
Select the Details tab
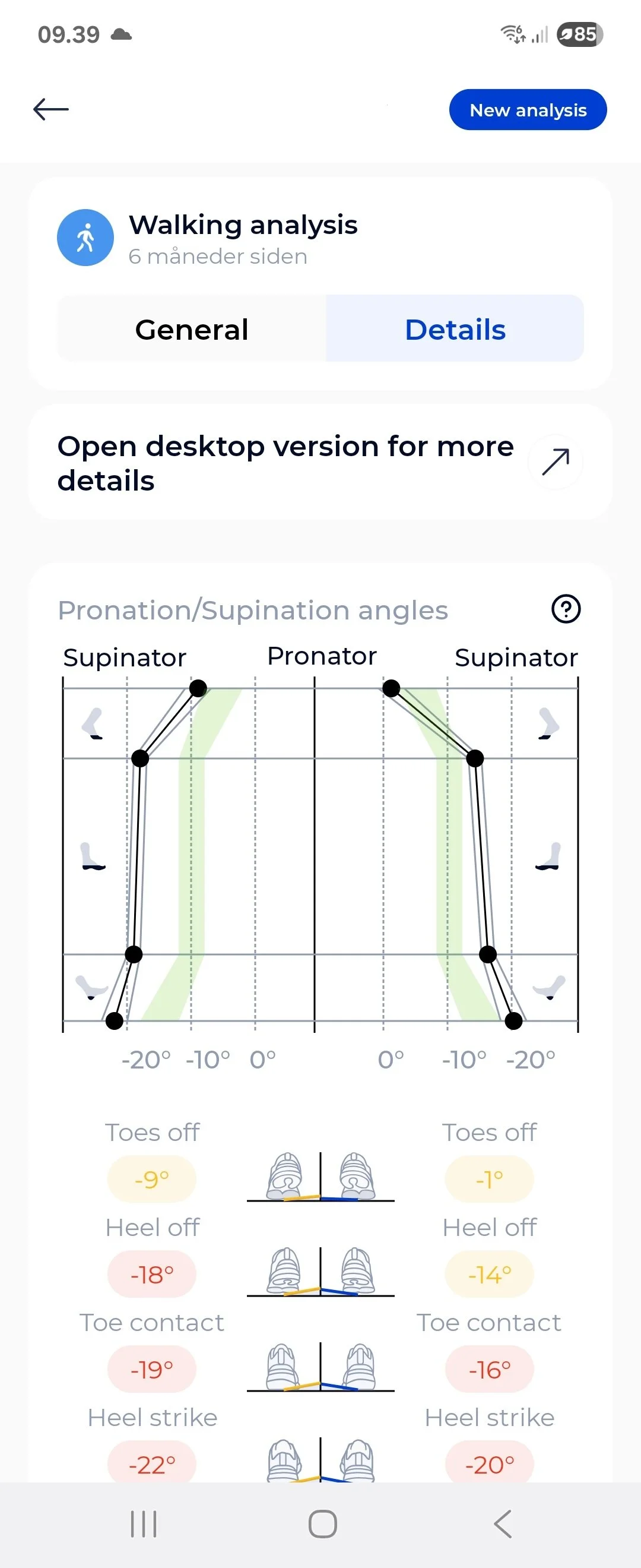(455, 328)
